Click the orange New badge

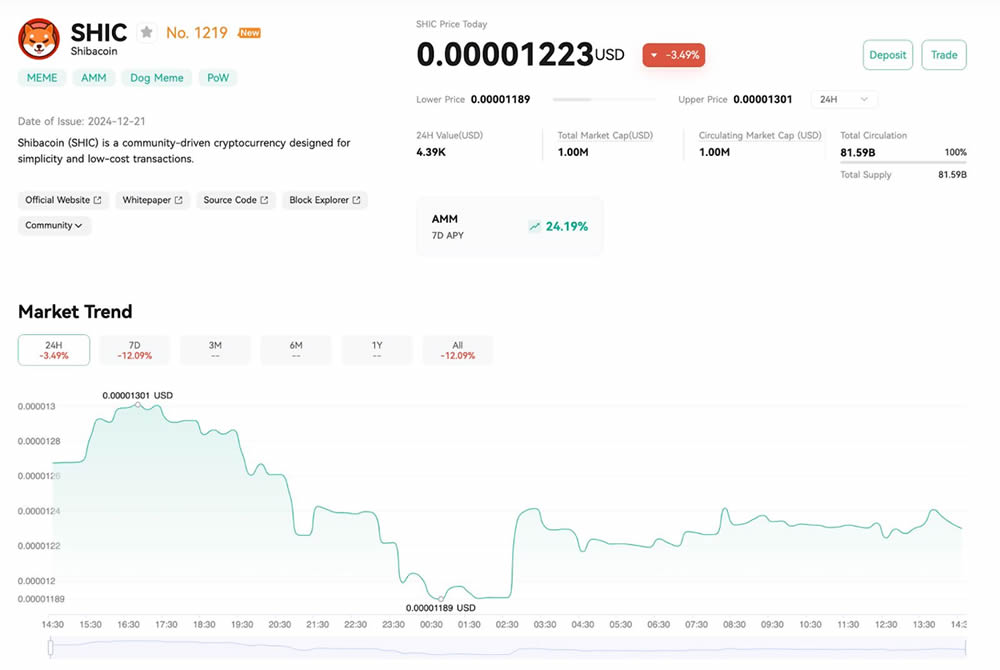tap(249, 33)
